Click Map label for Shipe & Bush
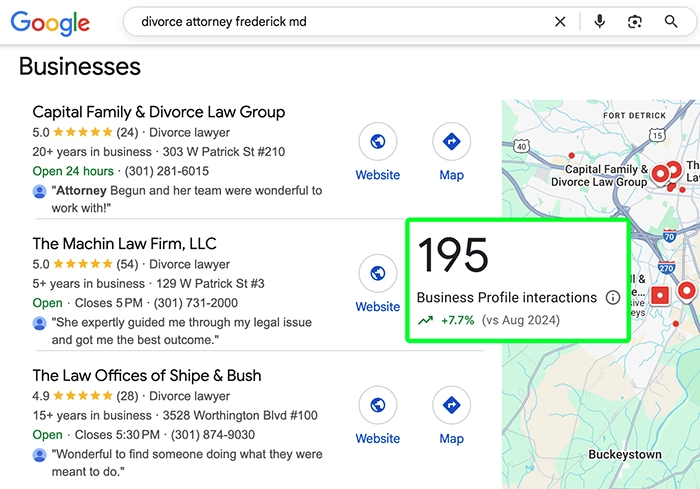Image resolution: width=700 pixels, height=489 pixels. point(451,439)
